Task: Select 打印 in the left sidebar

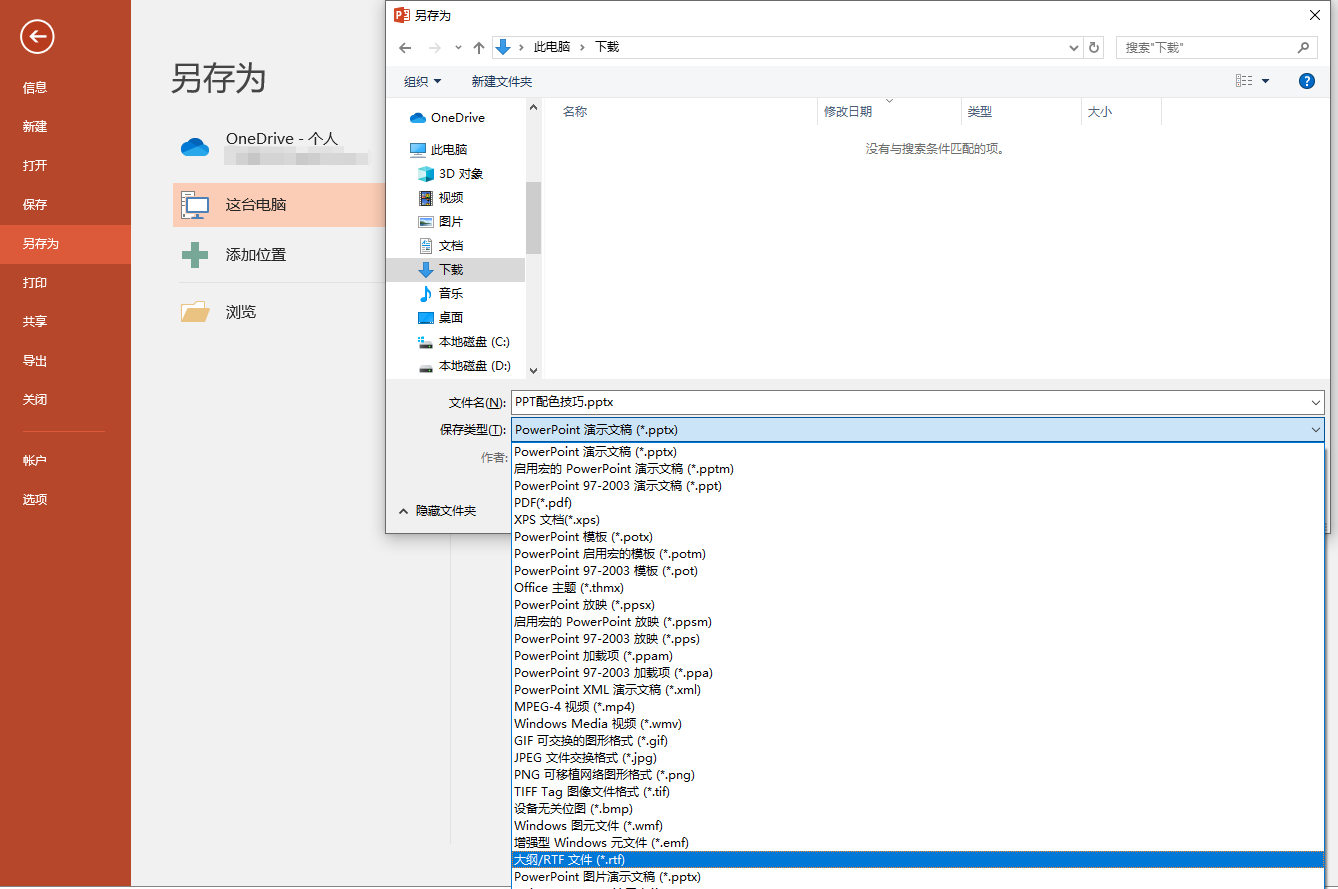Action: pyautogui.click(x=35, y=283)
